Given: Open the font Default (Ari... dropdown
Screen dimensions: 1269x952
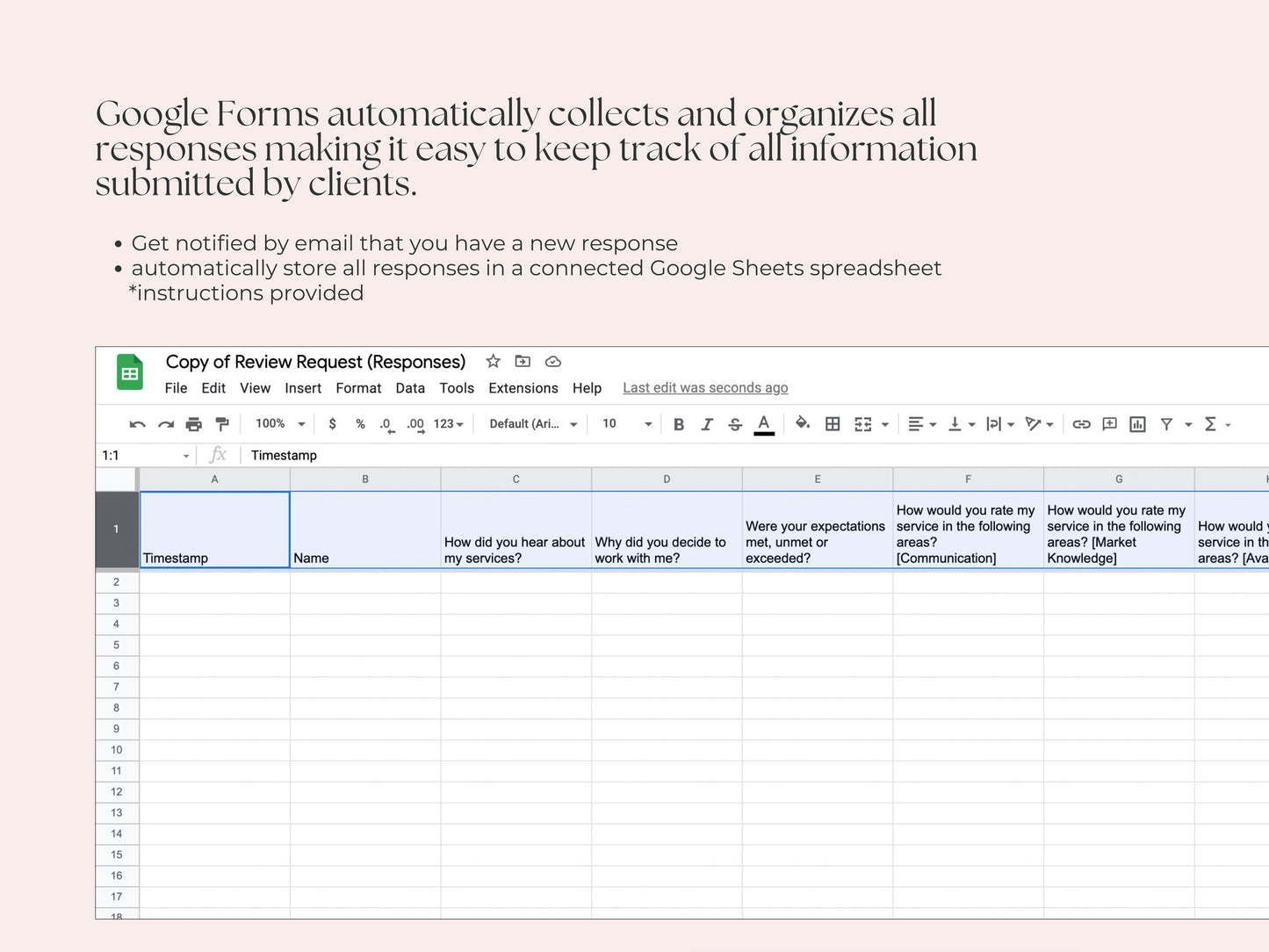Looking at the screenshot, I should (x=533, y=423).
